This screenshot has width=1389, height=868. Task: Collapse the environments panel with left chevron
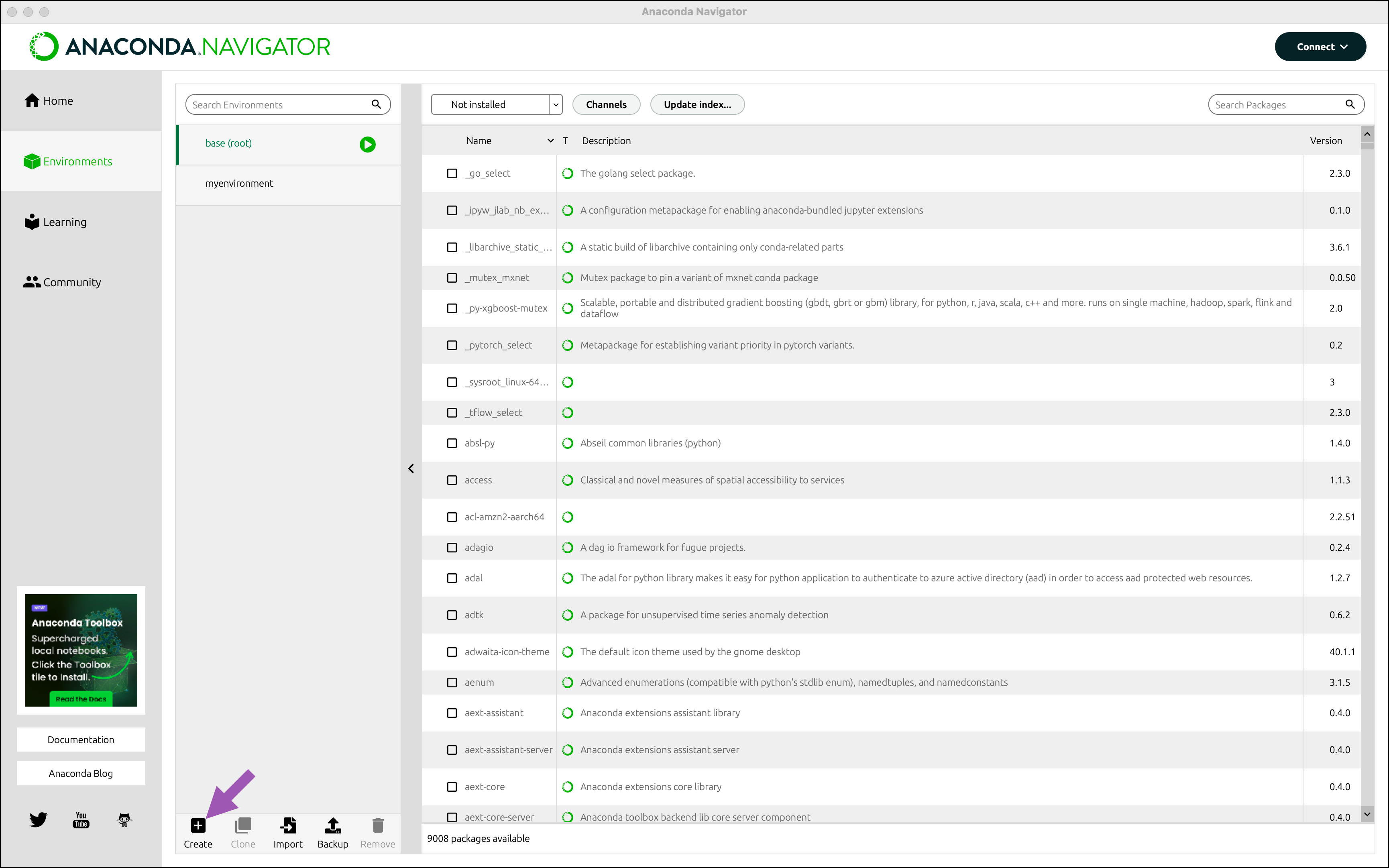pyautogui.click(x=411, y=469)
